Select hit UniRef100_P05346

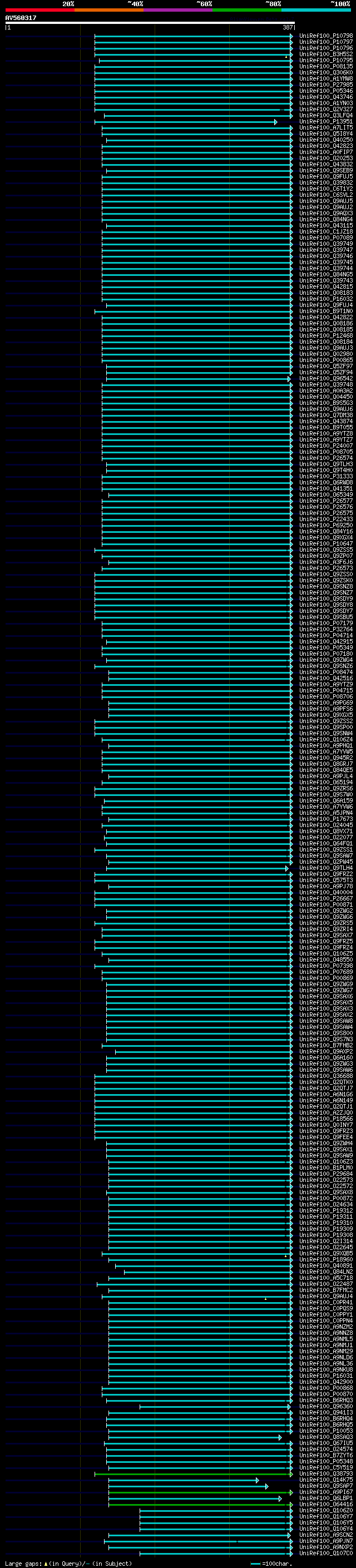click(326, 91)
